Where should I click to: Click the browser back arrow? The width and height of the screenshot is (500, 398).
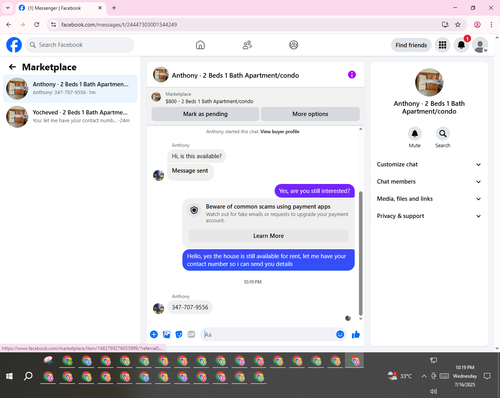(9, 25)
